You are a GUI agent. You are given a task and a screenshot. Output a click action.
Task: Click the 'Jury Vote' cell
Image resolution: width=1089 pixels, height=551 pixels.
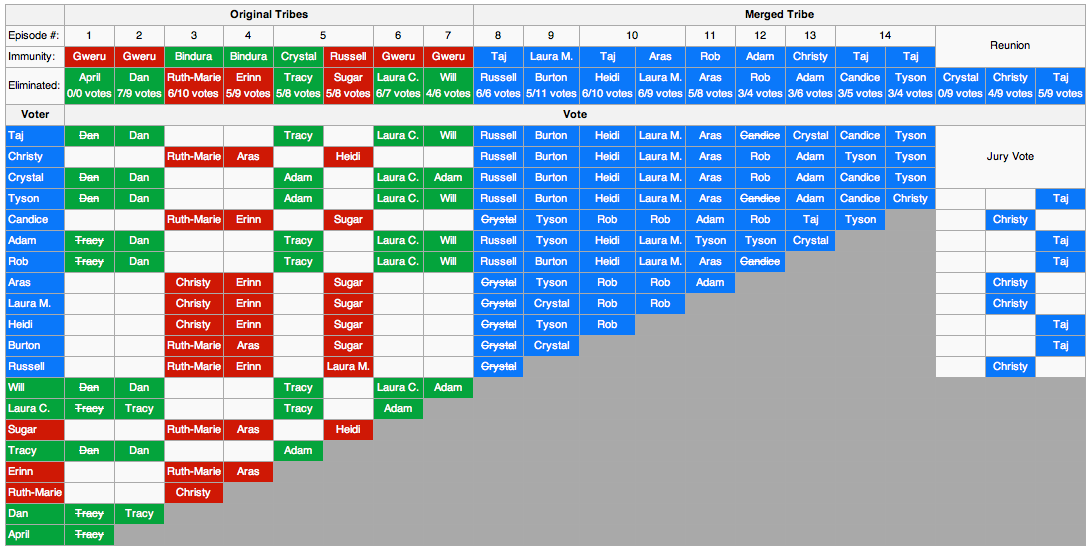1010,156
